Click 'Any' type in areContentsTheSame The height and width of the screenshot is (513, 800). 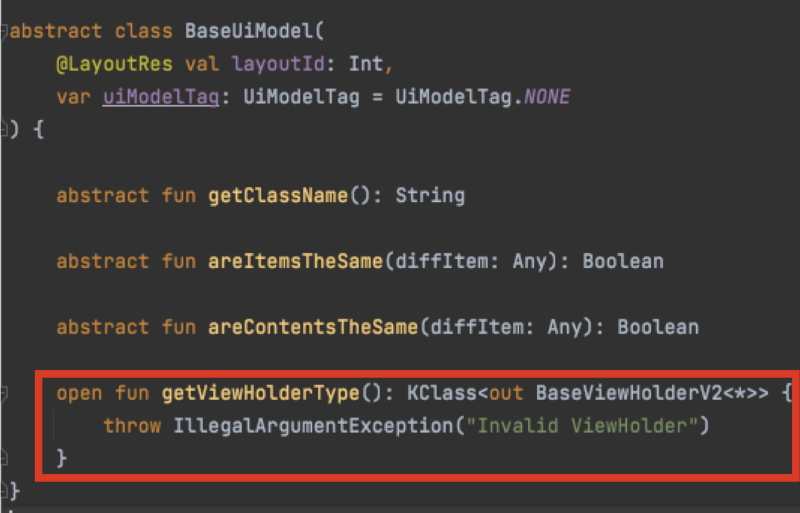564,328
